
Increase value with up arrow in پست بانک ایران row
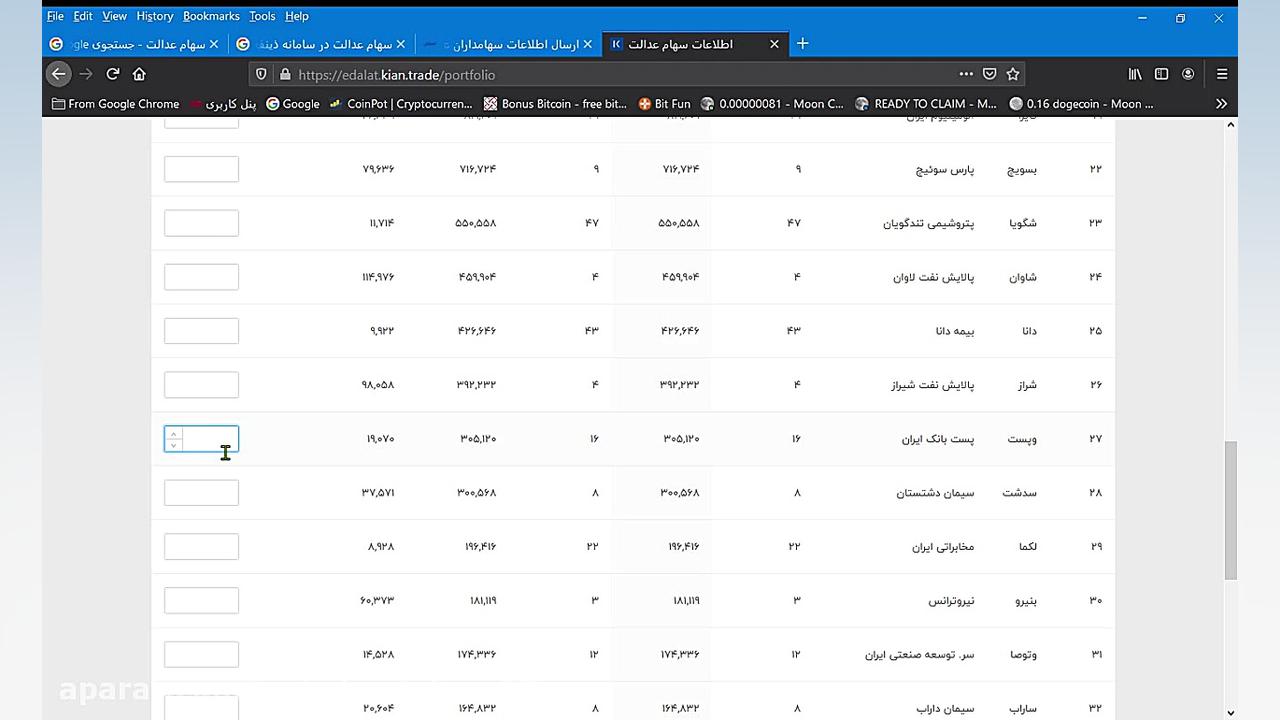(x=174, y=434)
